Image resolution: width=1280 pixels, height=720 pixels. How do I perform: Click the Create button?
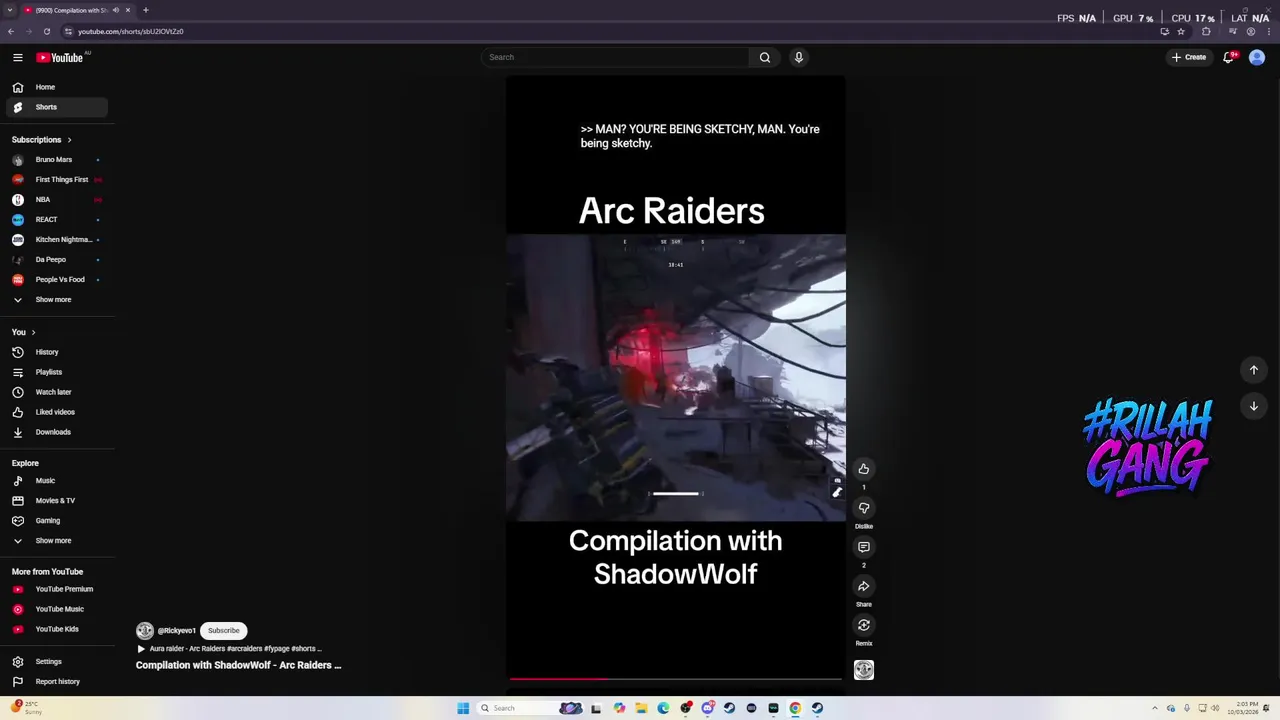pos(1190,57)
